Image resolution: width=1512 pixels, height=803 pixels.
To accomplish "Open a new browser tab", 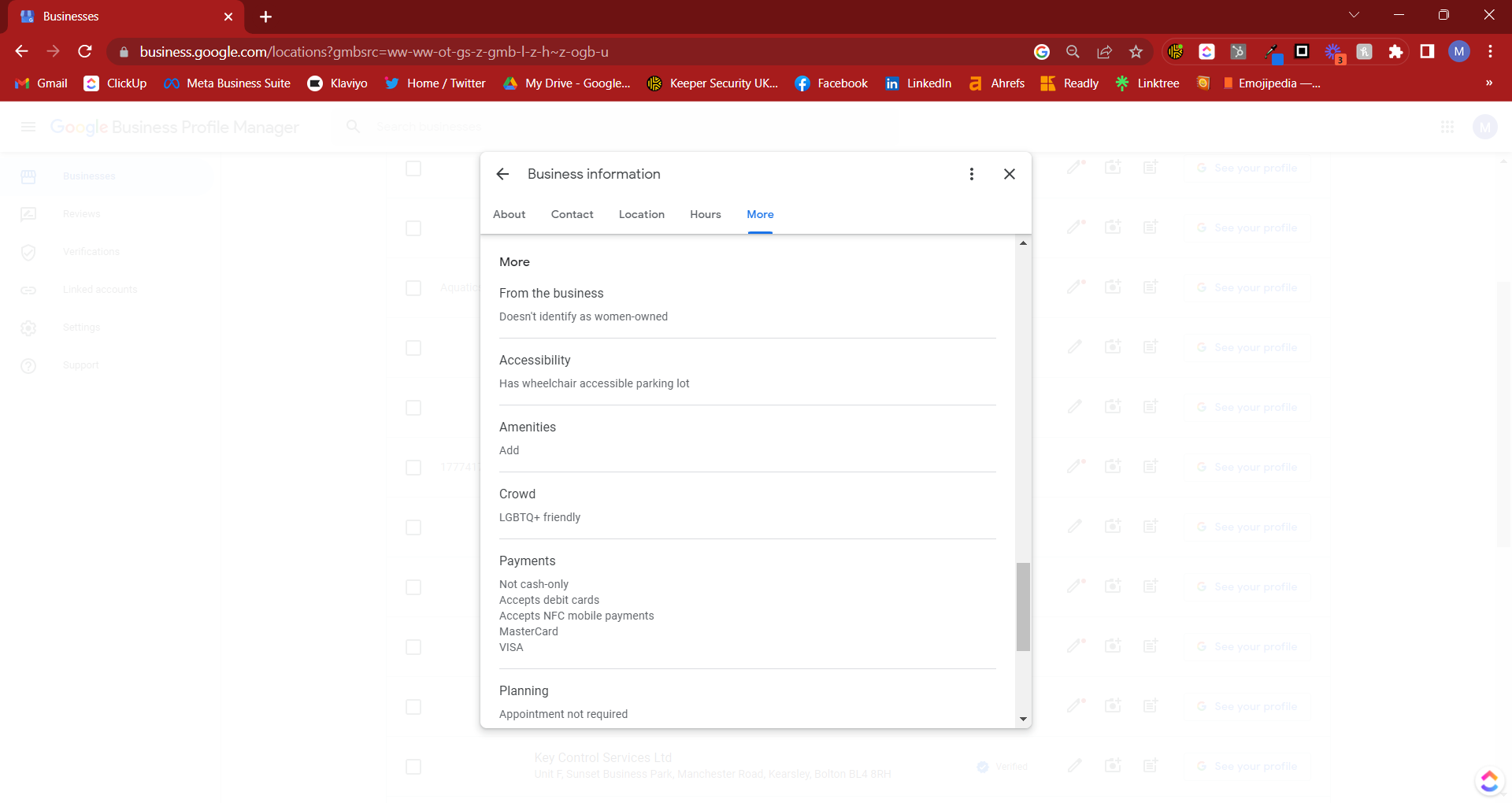I will pyautogui.click(x=266, y=17).
